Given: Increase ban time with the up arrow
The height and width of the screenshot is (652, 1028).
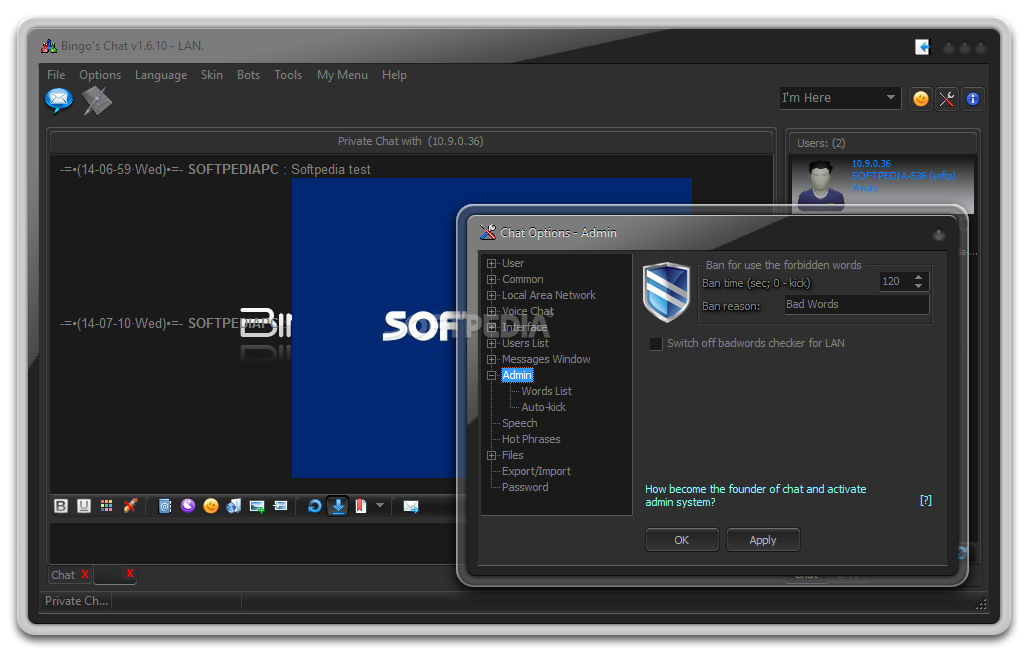Looking at the screenshot, I should coord(919,277).
